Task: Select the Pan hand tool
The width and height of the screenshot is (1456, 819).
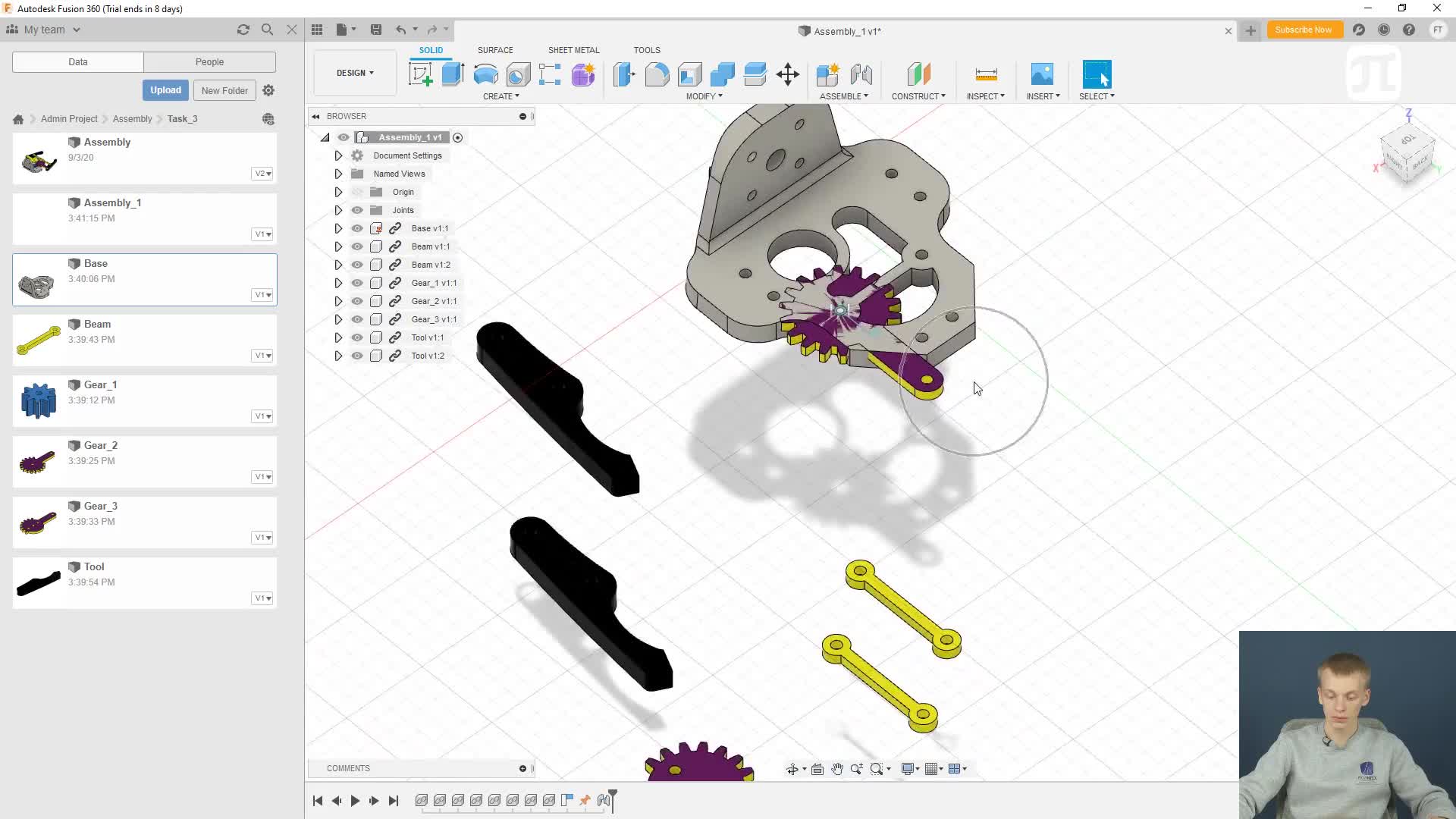Action: click(837, 769)
